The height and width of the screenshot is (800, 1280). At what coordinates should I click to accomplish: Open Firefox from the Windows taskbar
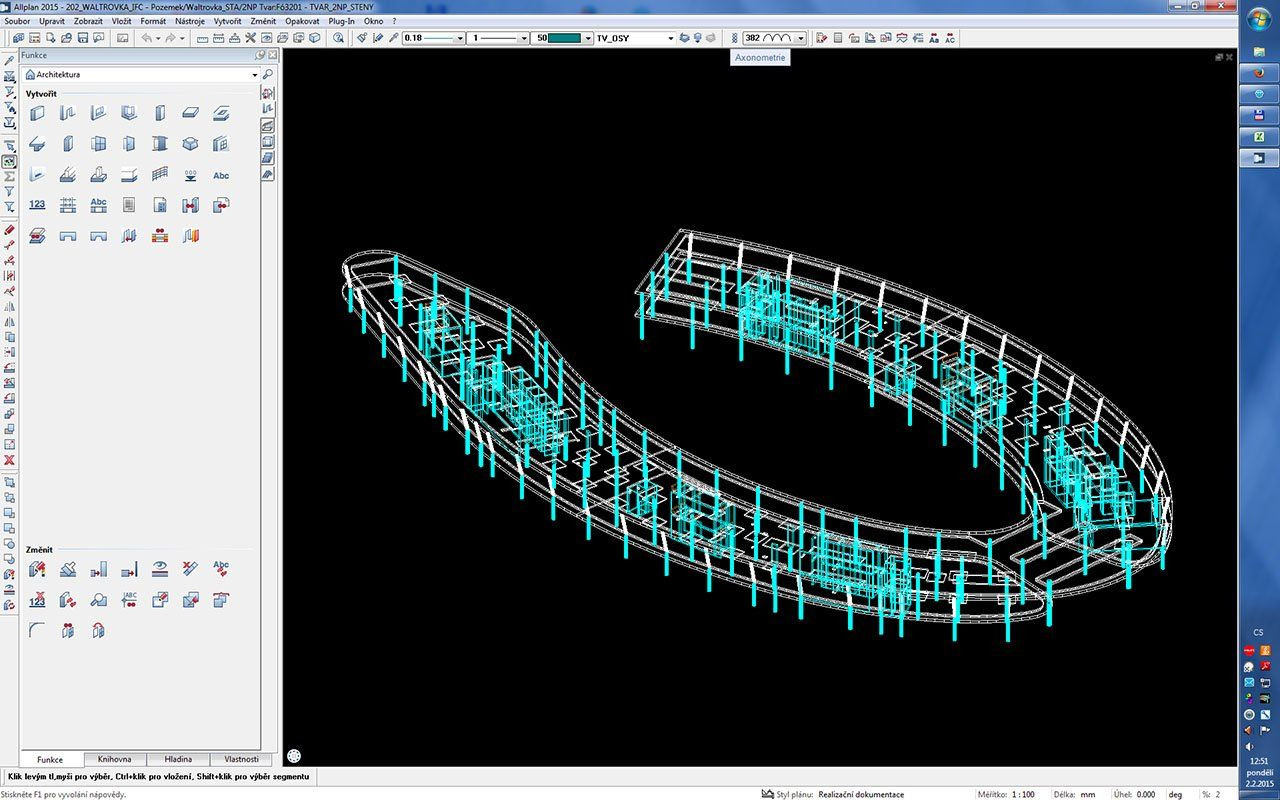[1259, 72]
